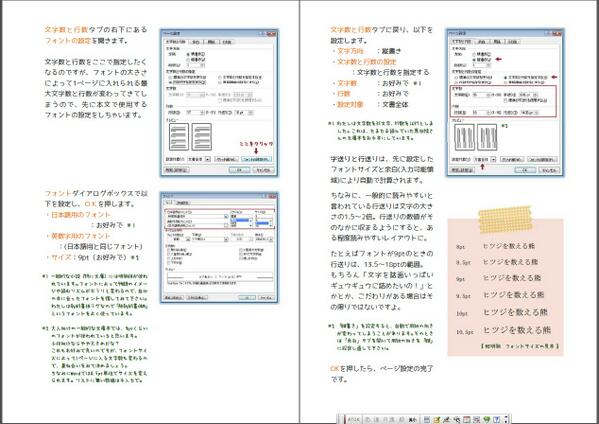Click the size list in Font dialog
Viewport: 599px width, 424px height.
pyautogui.click(x=264, y=221)
